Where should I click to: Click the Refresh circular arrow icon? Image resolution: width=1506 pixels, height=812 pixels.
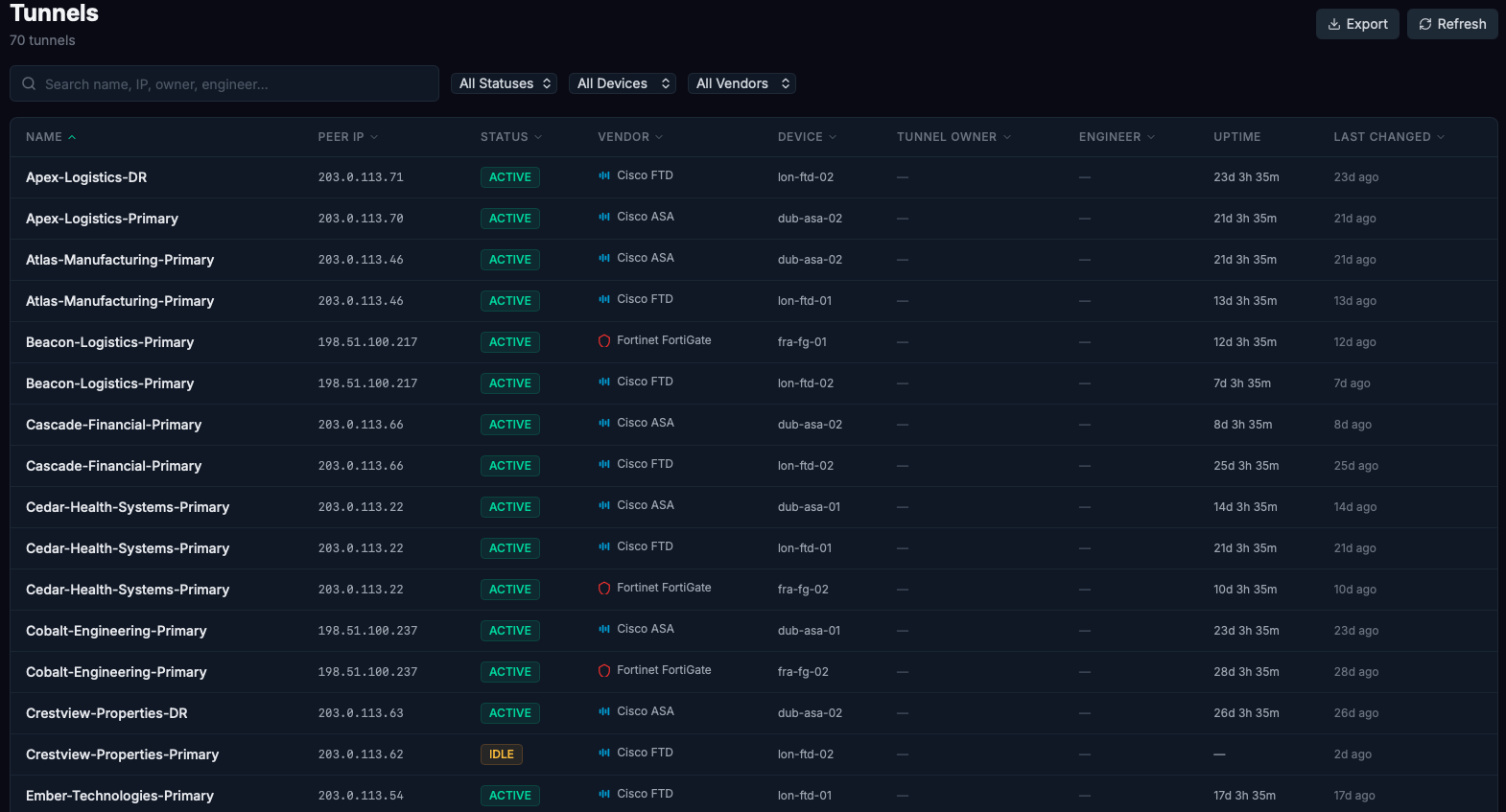pyautogui.click(x=1425, y=24)
